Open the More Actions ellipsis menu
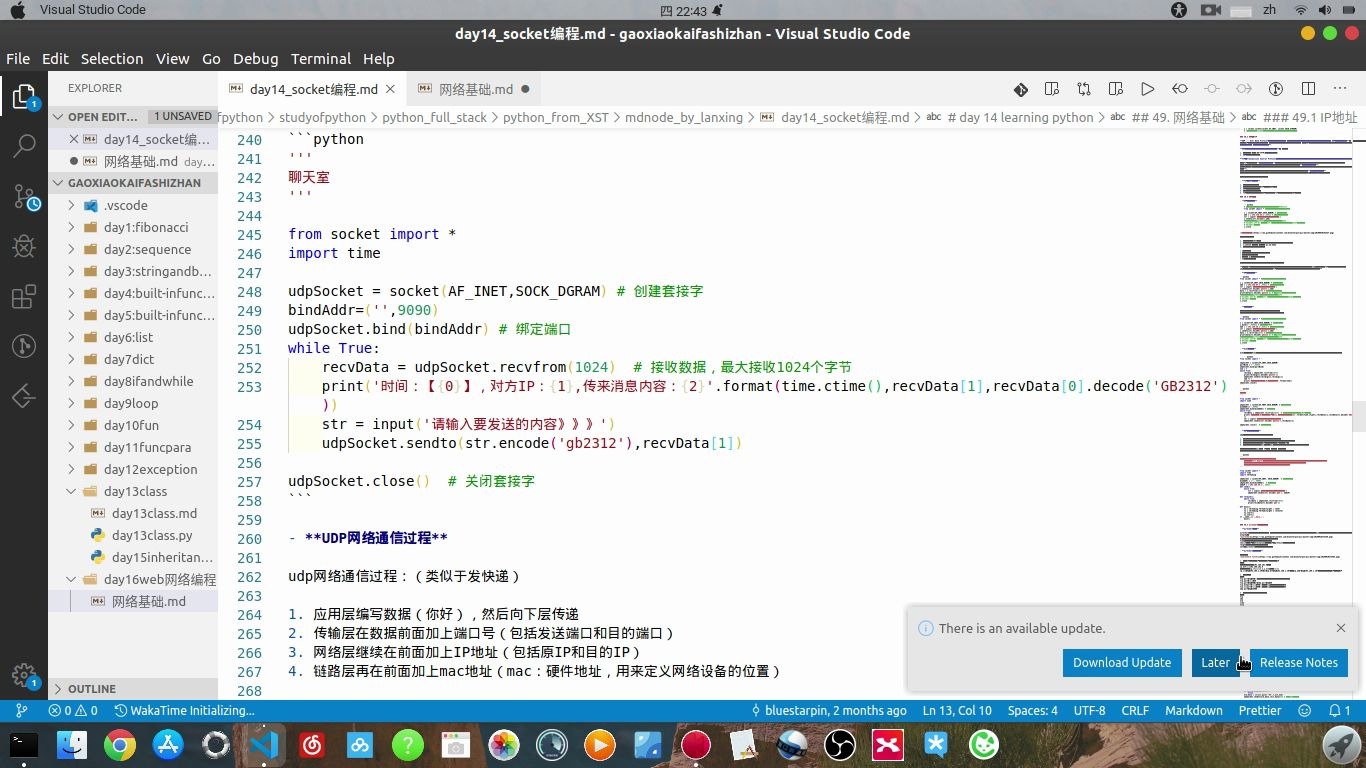Screen dimensions: 1366x768 click(1340, 89)
